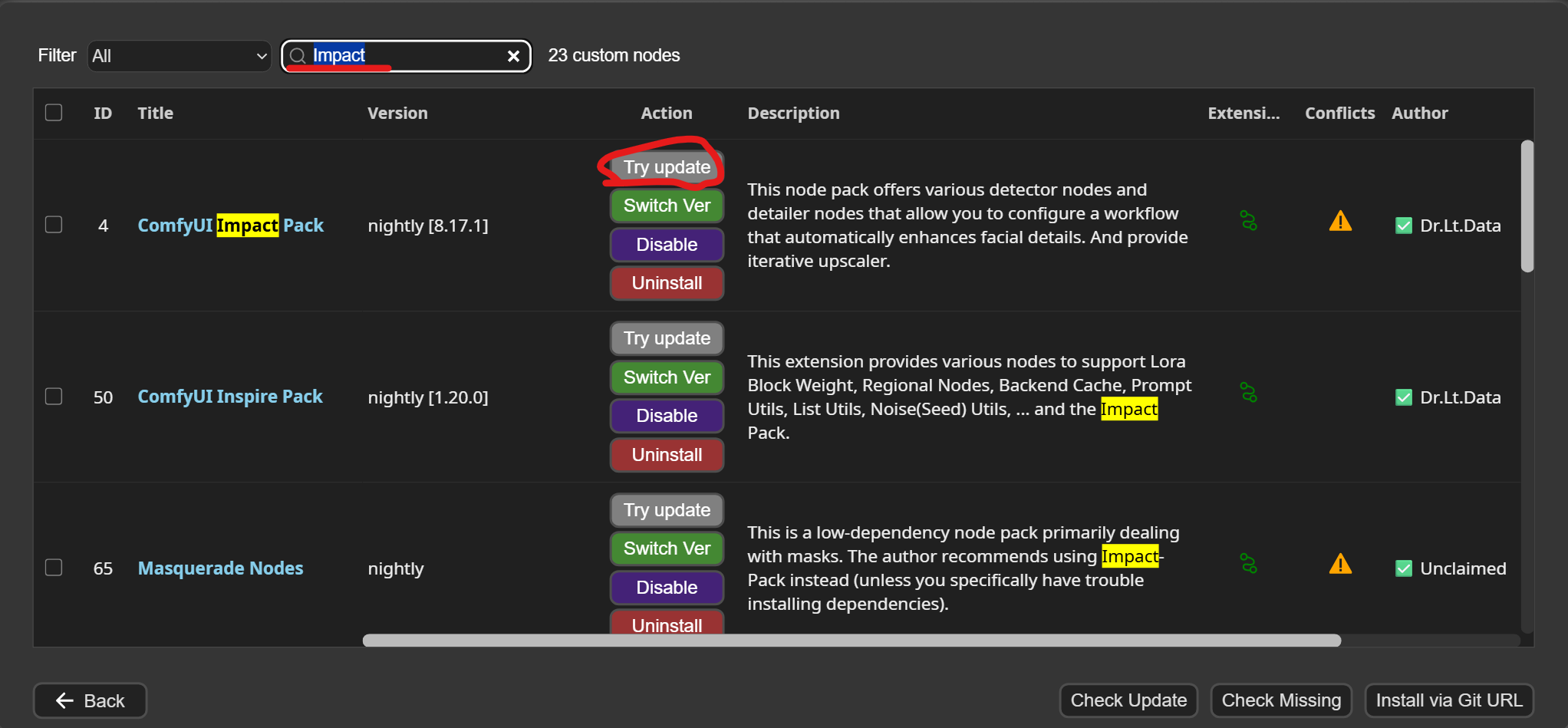1568x728 pixels.
Task: Sort by the Extension column header
Action: click(x=1244, y=114)
